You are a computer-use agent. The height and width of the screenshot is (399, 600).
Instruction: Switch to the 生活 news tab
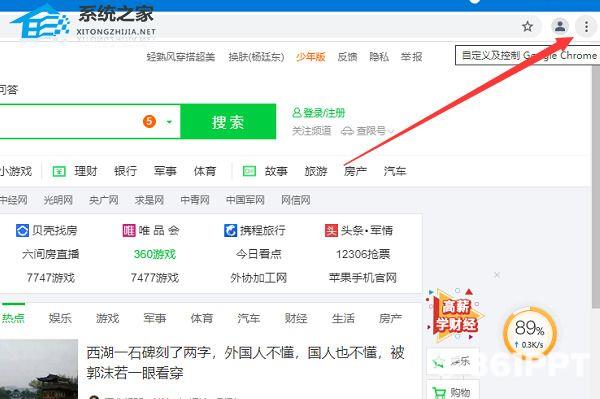[343, 318]
